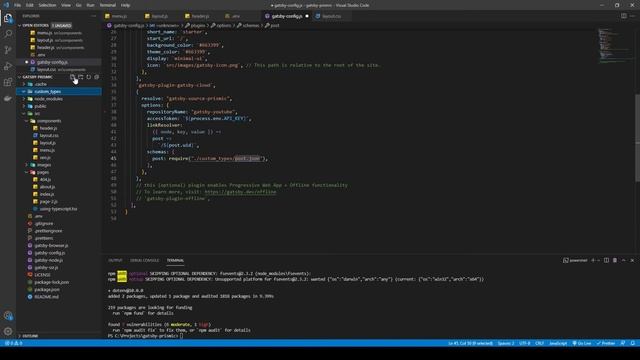Open the Run and Debug view
The height and width of the screenshot is (360, 640).
click(8, 66)
